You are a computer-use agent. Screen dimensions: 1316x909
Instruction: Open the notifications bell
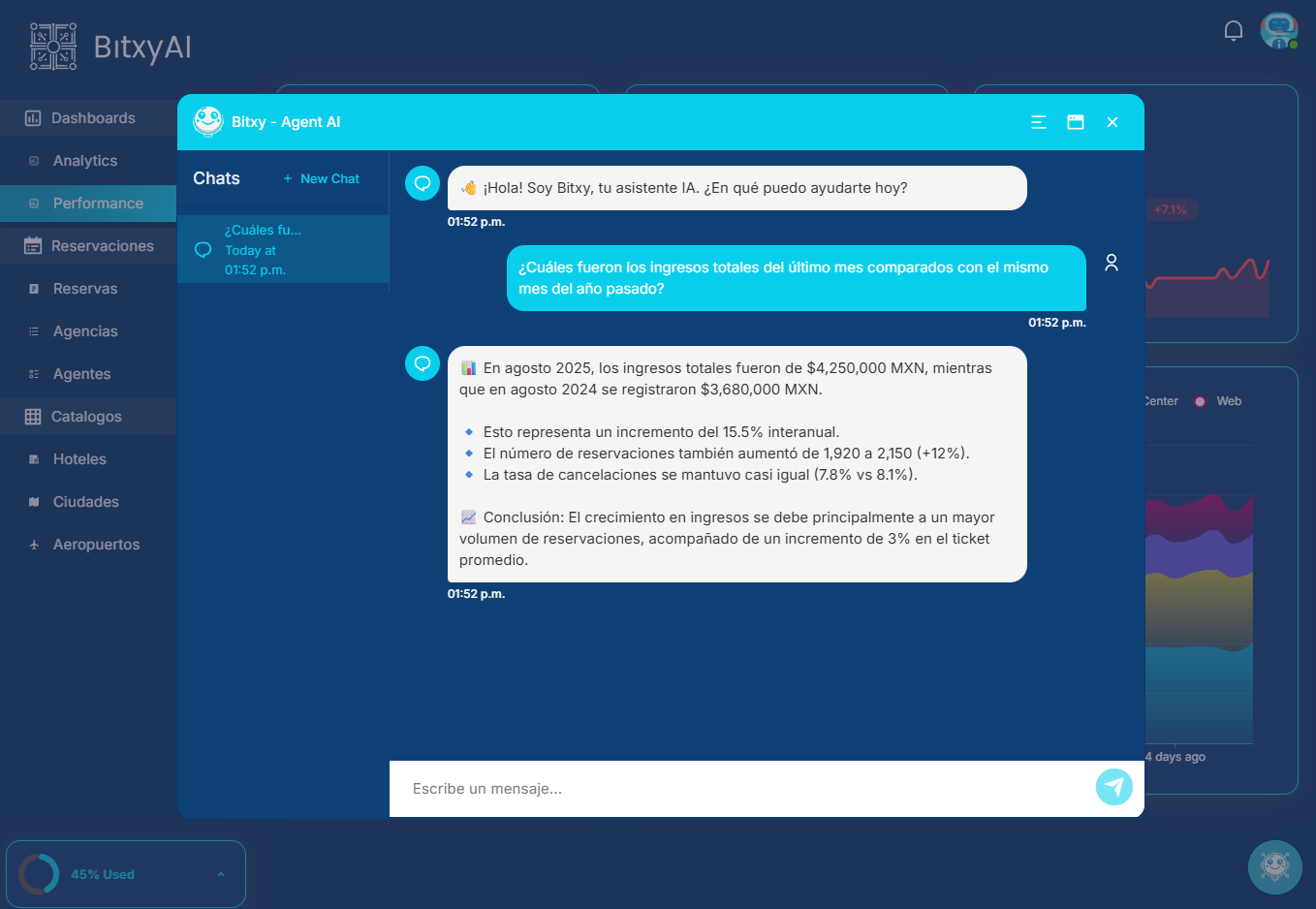pyautogui.click(x=1233, y=31)
